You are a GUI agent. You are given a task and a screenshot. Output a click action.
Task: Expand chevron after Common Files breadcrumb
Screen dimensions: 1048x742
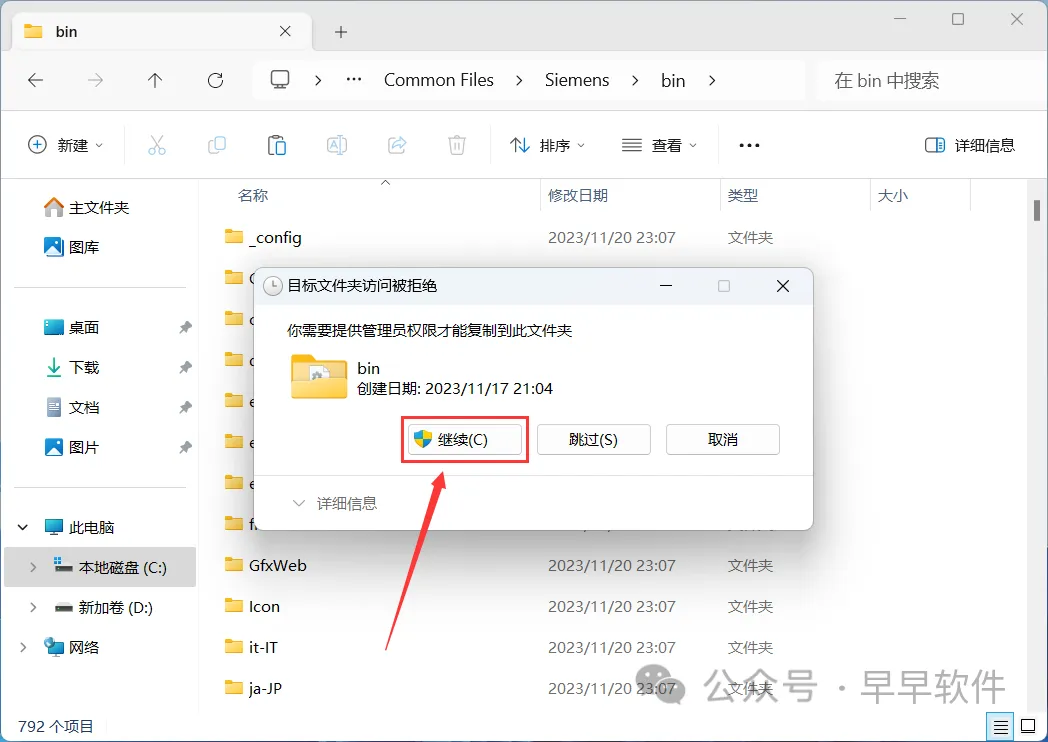tap(519, 81)
